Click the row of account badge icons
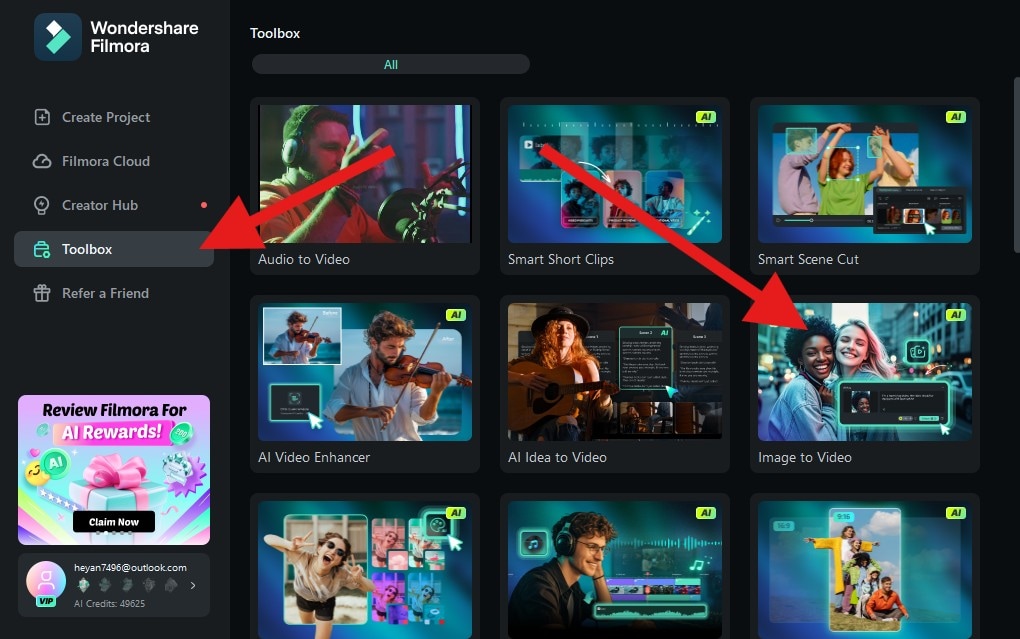1020x639 pixels. coord(127,585)
